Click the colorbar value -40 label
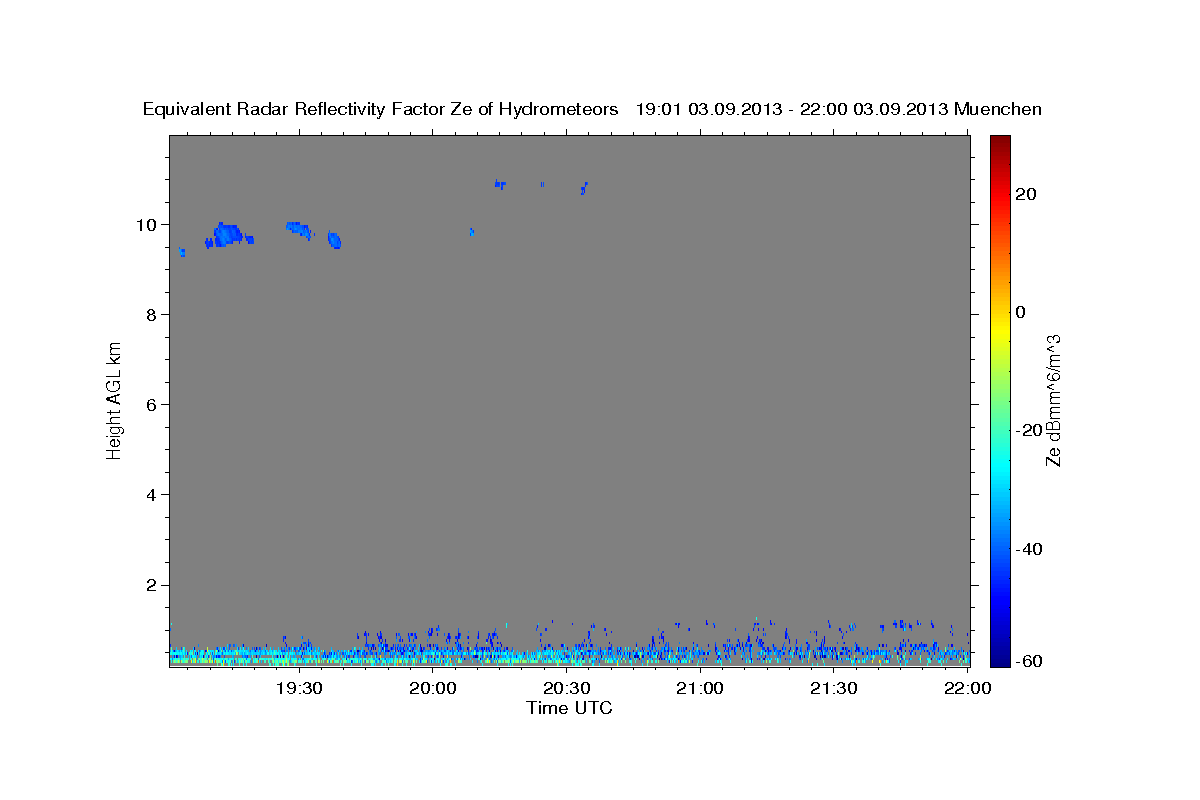 pos(1028,548)
